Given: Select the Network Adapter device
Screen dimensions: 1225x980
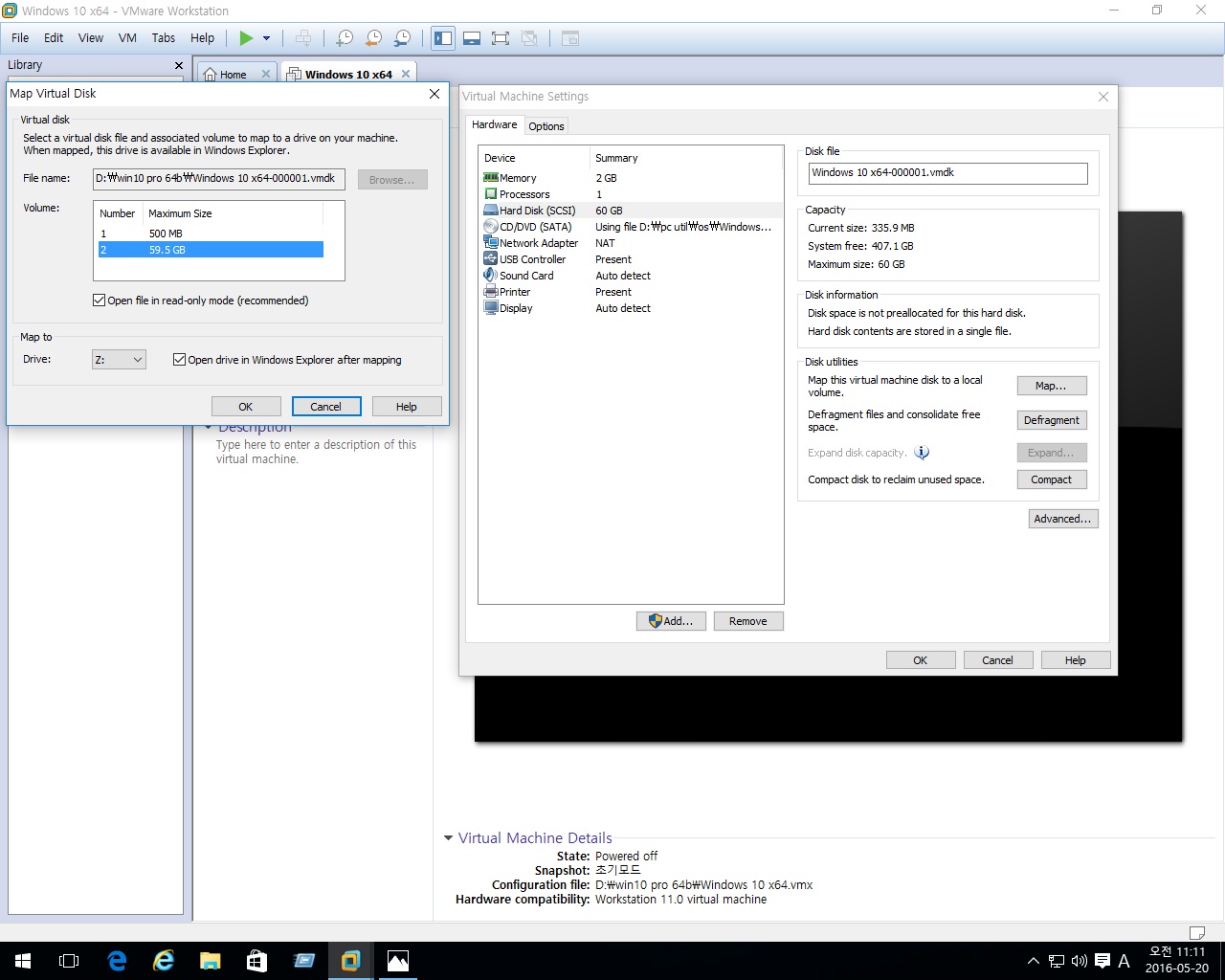Looking at the screenshot, I should pos(631,243).
